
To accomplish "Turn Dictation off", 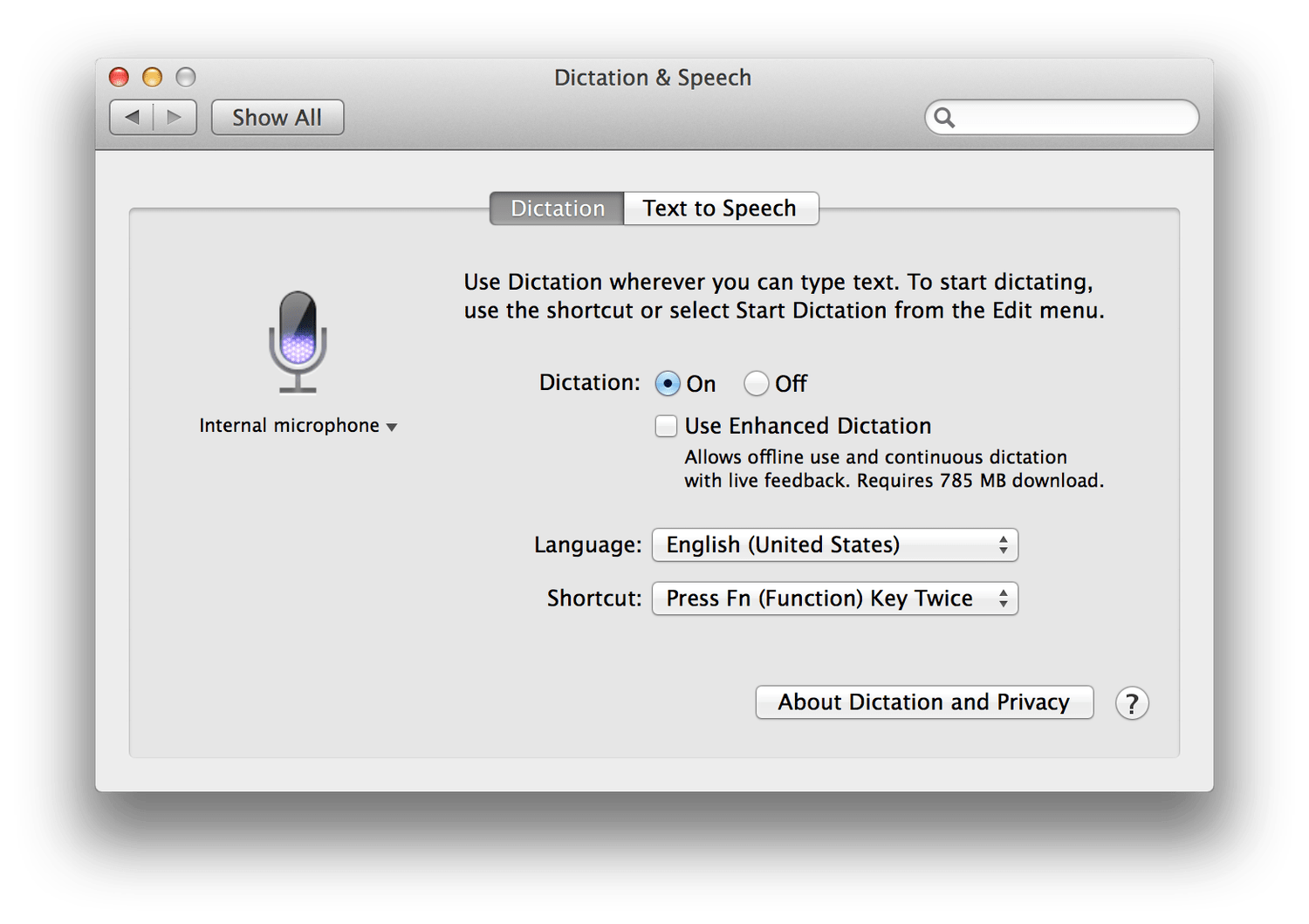I will [756, 383].
